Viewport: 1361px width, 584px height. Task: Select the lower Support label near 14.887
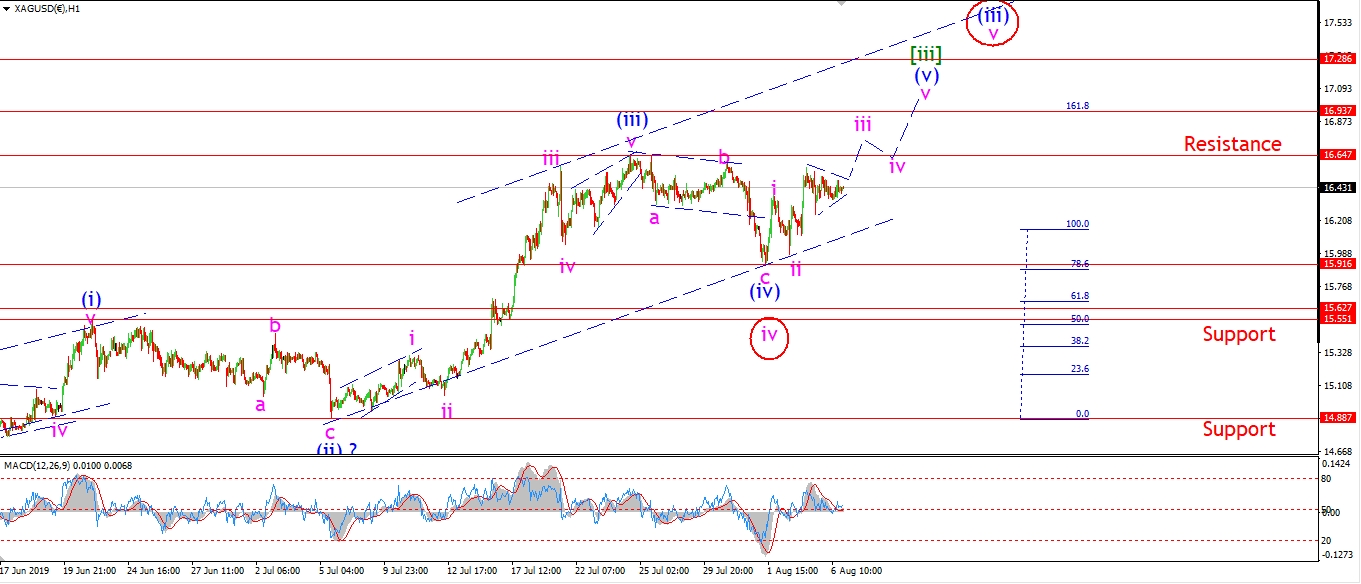1239,429
